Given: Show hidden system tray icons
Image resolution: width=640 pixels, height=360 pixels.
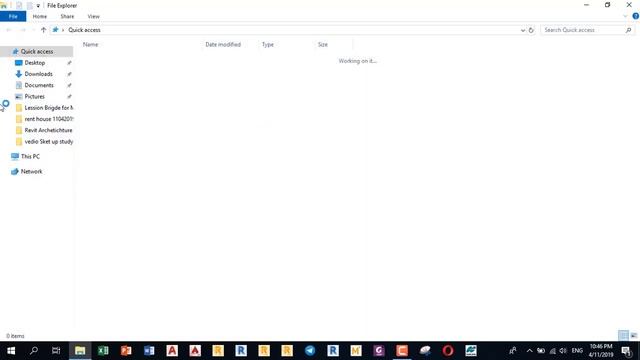Looking at the screenshot, I should click(529, 351).
